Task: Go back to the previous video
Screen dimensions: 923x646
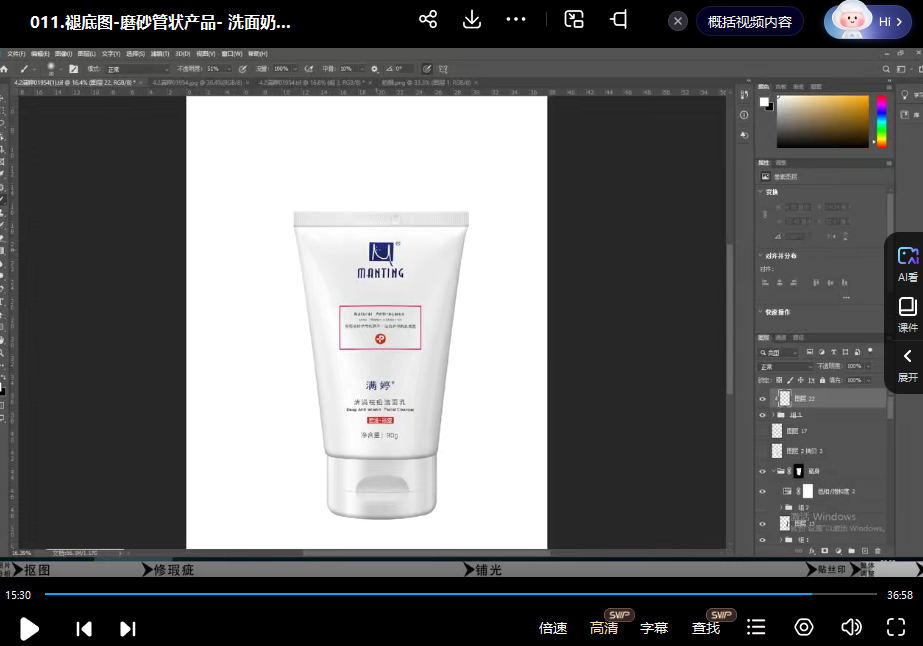Action: 84,628
